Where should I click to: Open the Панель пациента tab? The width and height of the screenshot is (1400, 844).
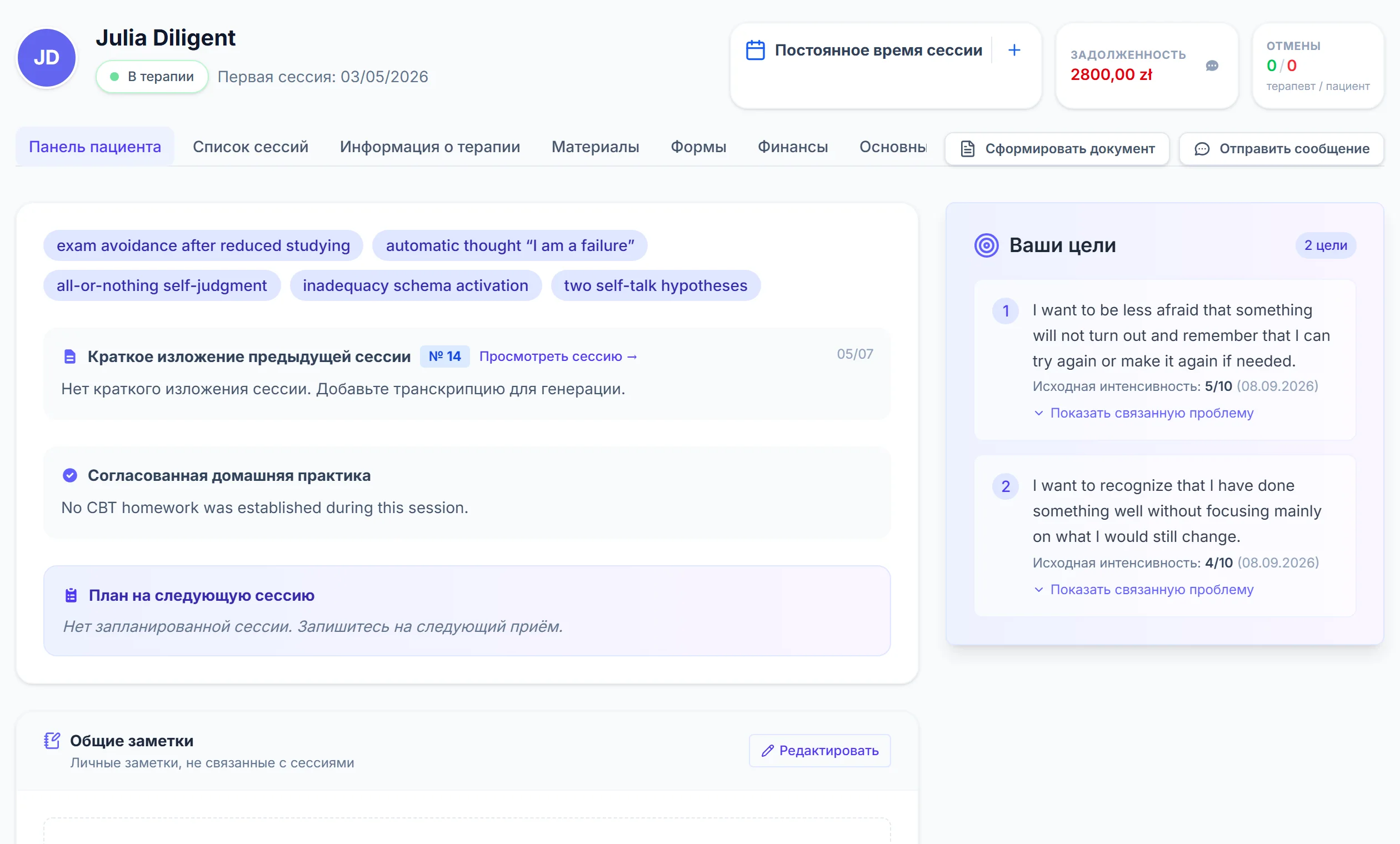click(x=95, y=147)
